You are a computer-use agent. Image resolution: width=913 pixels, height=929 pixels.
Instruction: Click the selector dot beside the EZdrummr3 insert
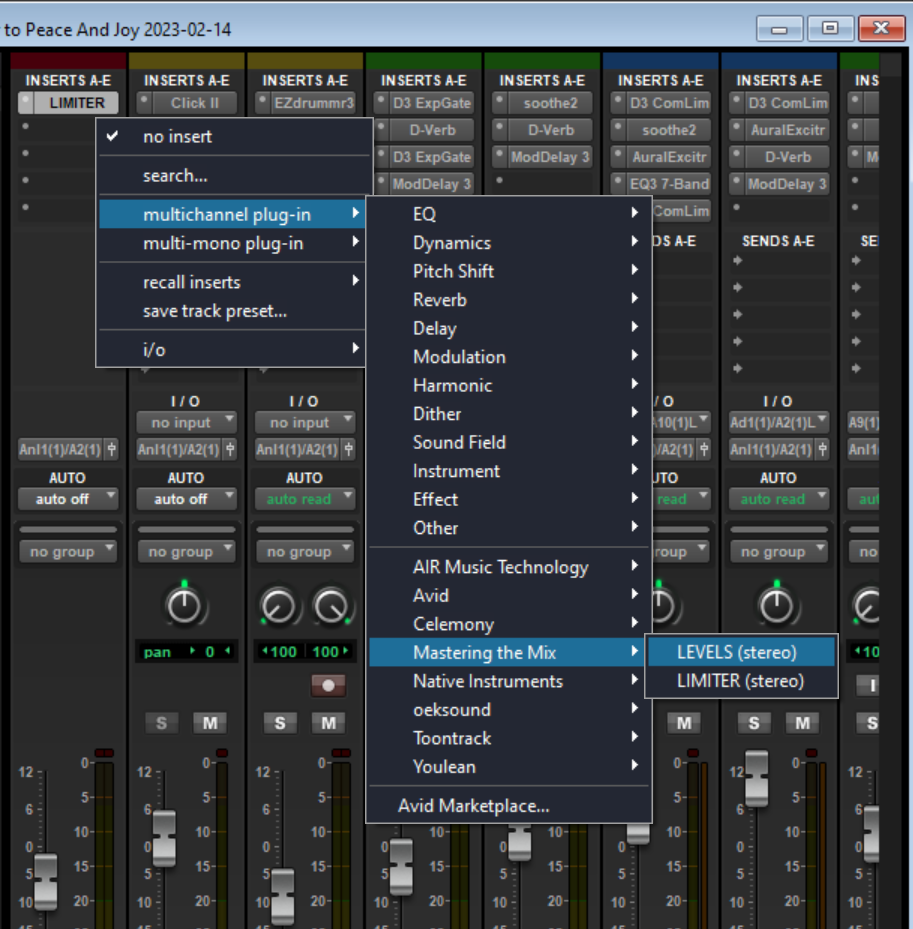click(262, 102)
